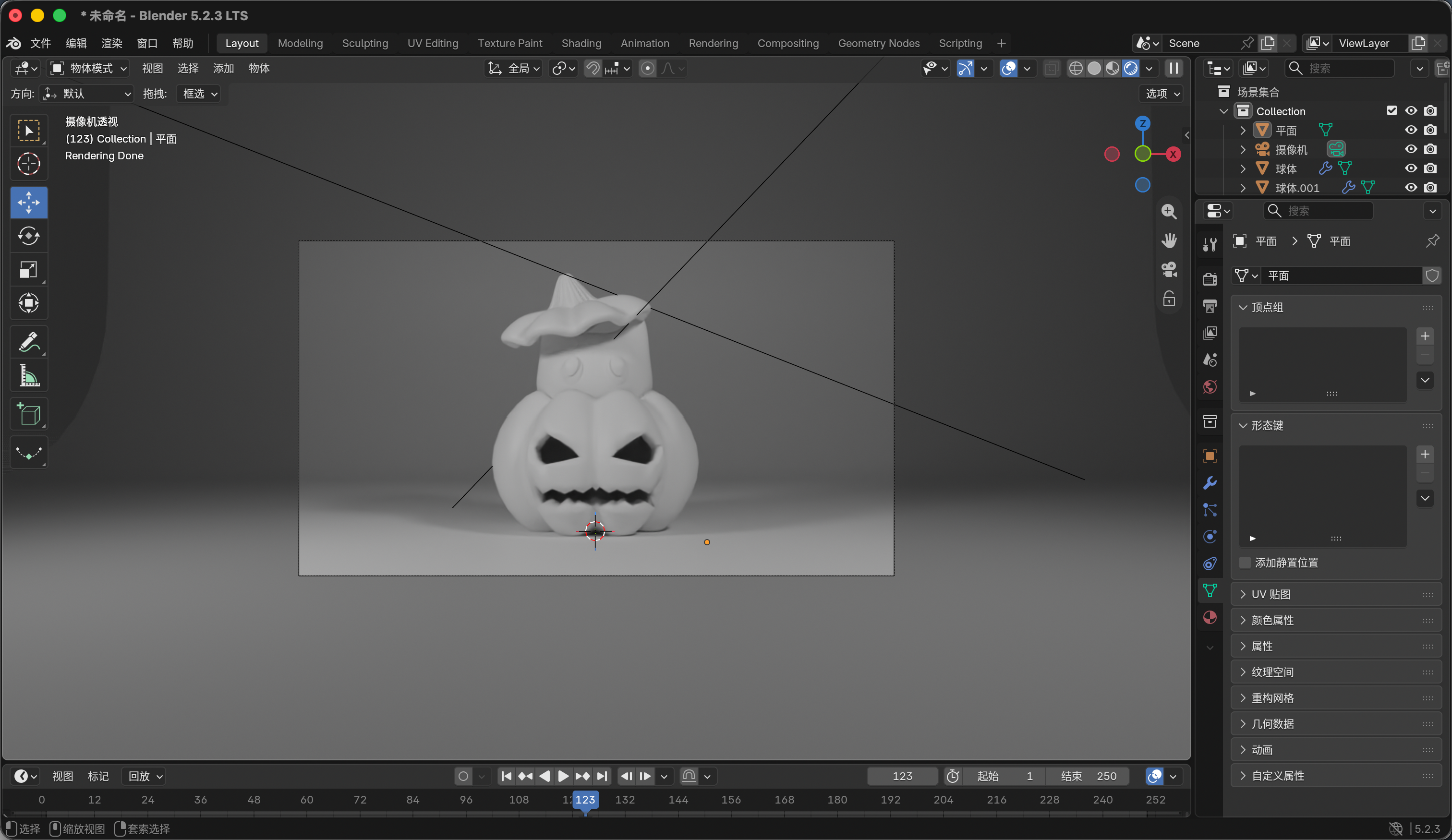
Task: Click the current frame 123 field
Action: point(902,776)
